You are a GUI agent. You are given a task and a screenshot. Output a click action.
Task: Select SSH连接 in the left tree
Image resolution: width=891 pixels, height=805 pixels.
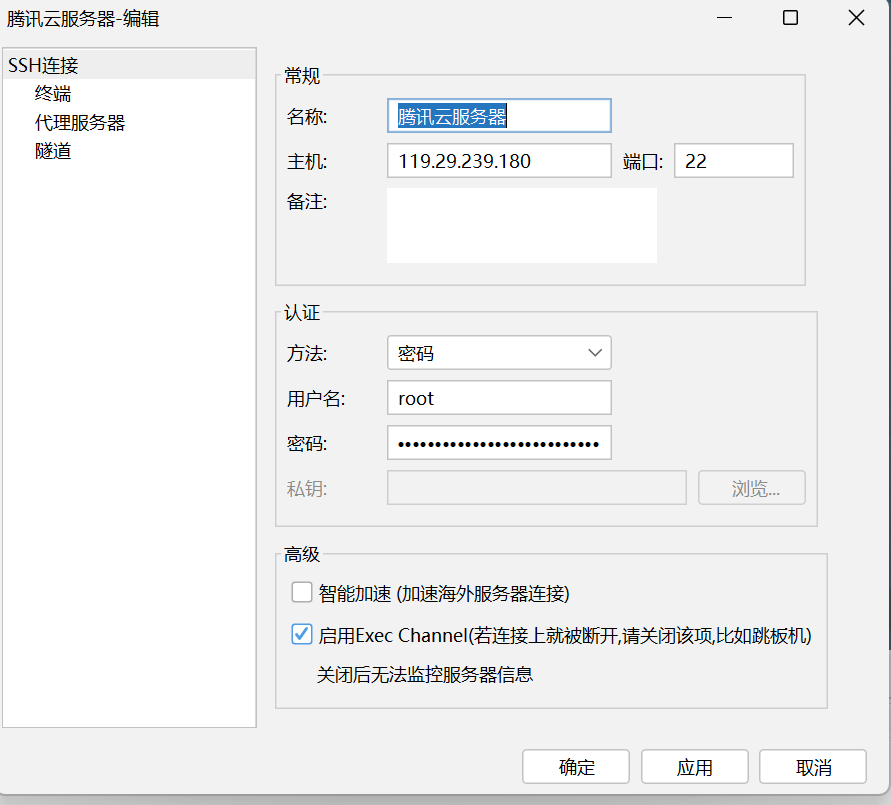point(129,65)
